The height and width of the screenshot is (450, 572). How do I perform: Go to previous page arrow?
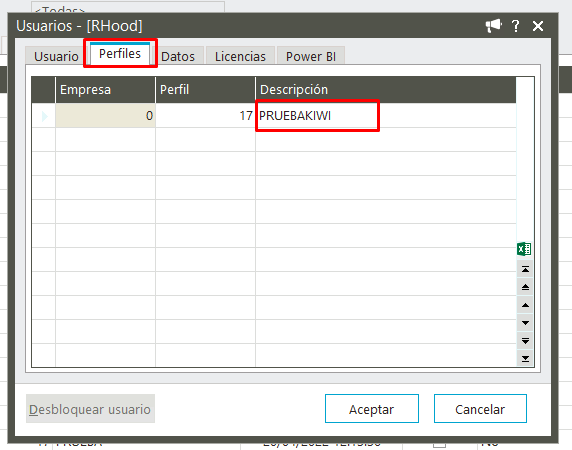[x=525, y=287]
